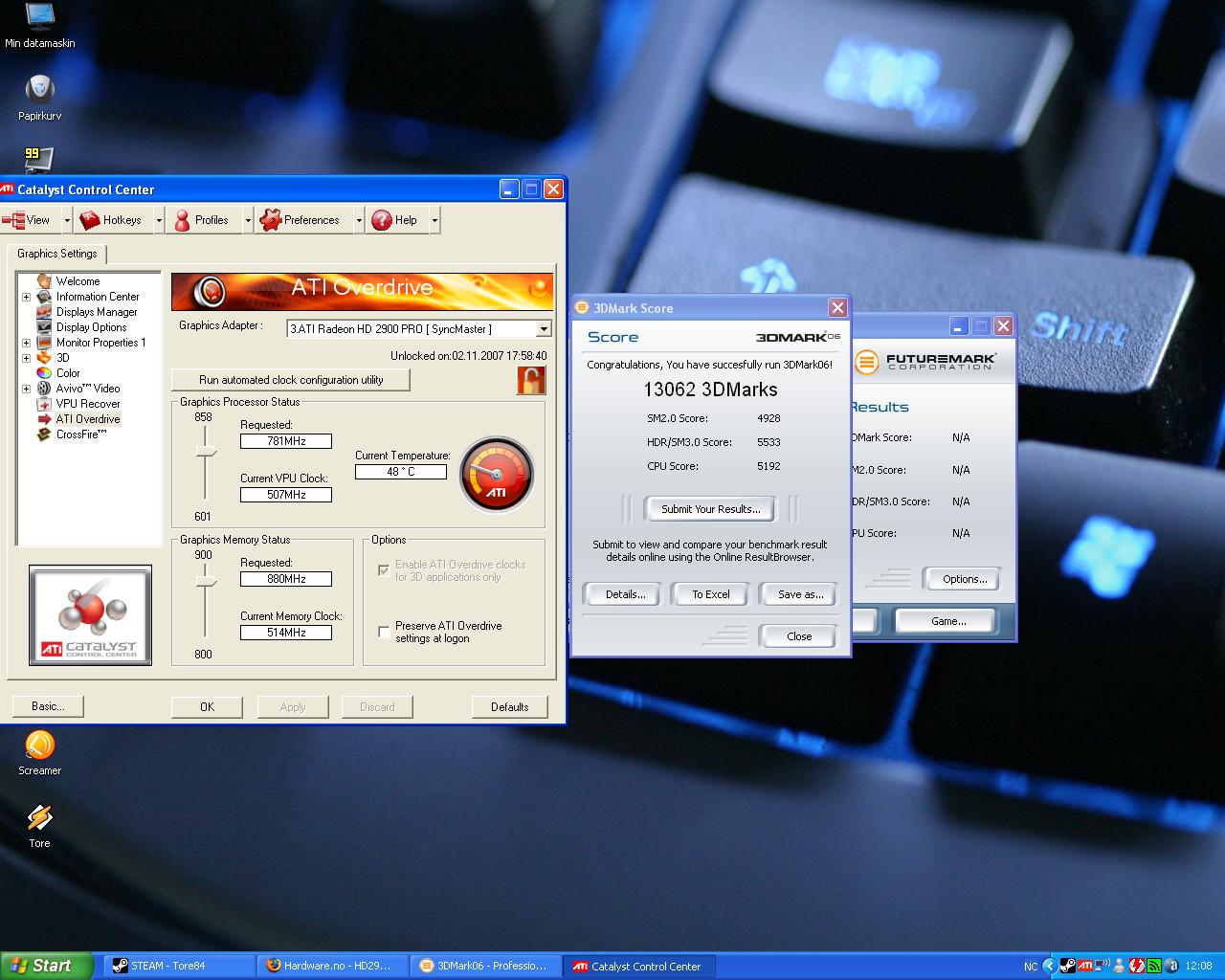Viewport: 1225px width, 980px height.
Task: Click the Help toolbar button
Action: [396, 220]
